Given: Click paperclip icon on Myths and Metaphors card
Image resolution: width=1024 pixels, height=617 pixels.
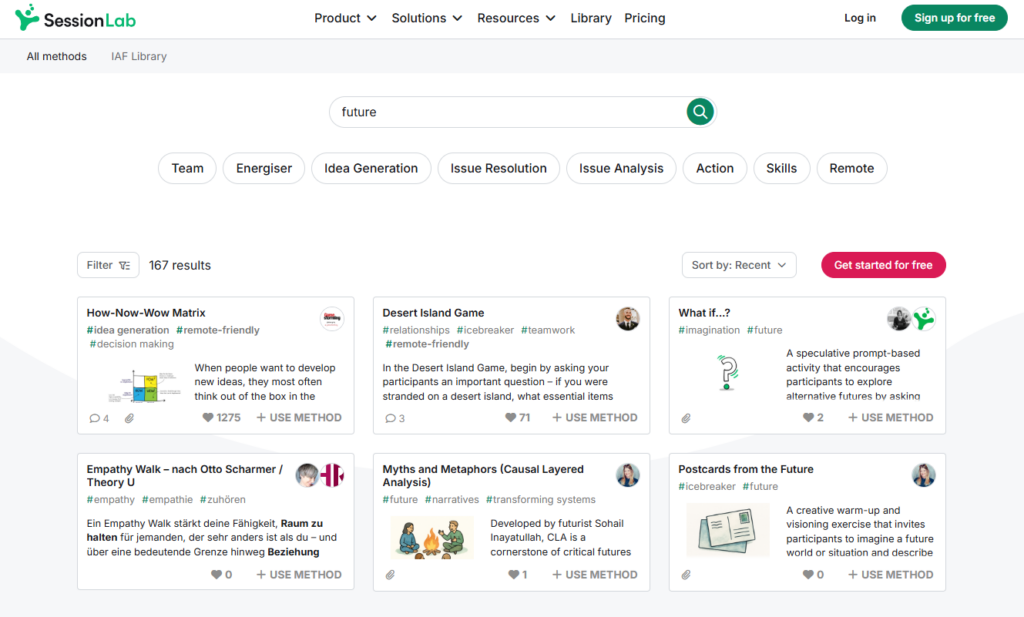Looking at the screenshot, I should click(390, 575).
